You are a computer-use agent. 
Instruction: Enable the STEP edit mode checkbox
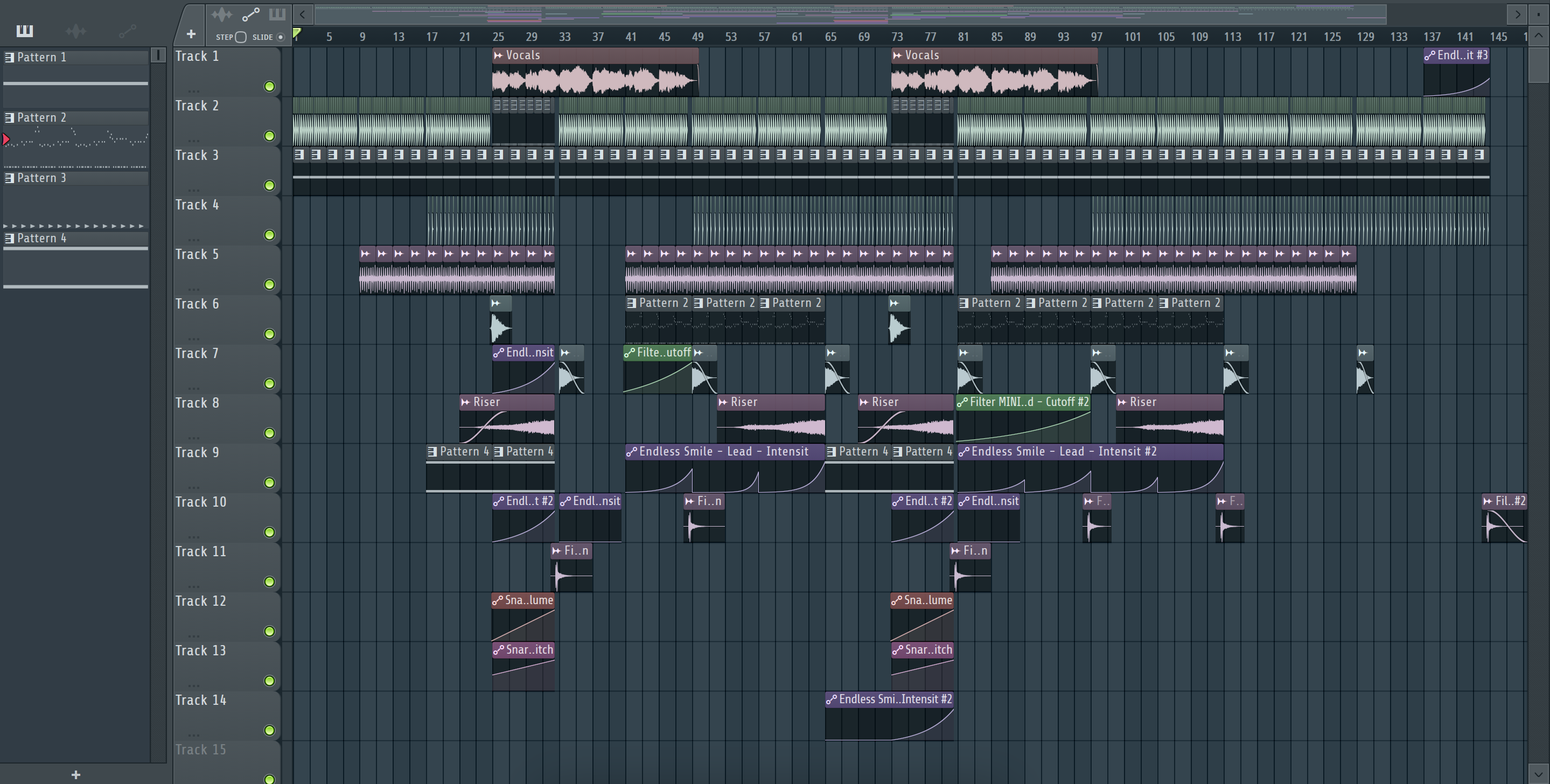click(241, 37)
